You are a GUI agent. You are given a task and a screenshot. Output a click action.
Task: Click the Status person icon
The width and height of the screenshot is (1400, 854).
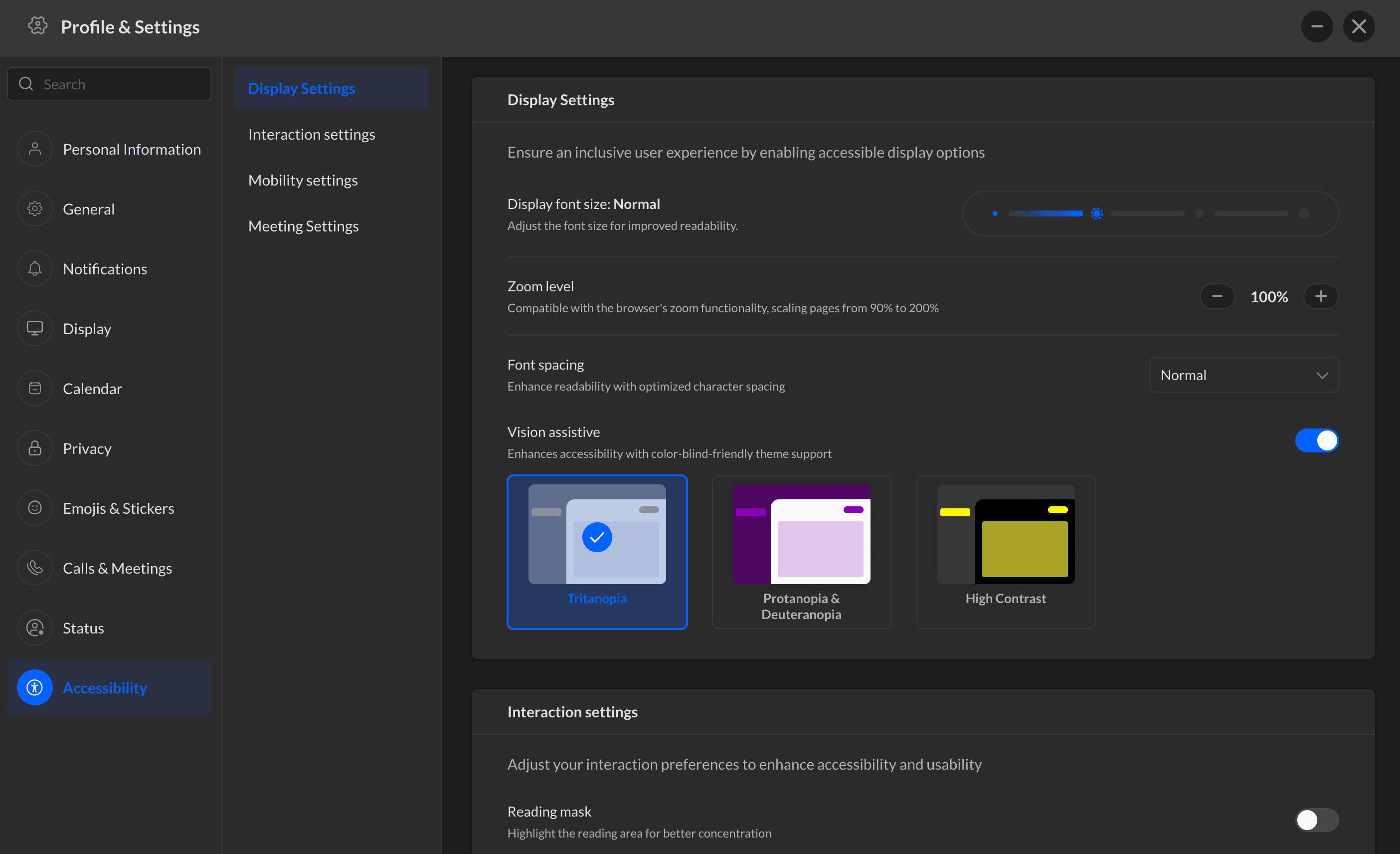click(x=35, y=628)
